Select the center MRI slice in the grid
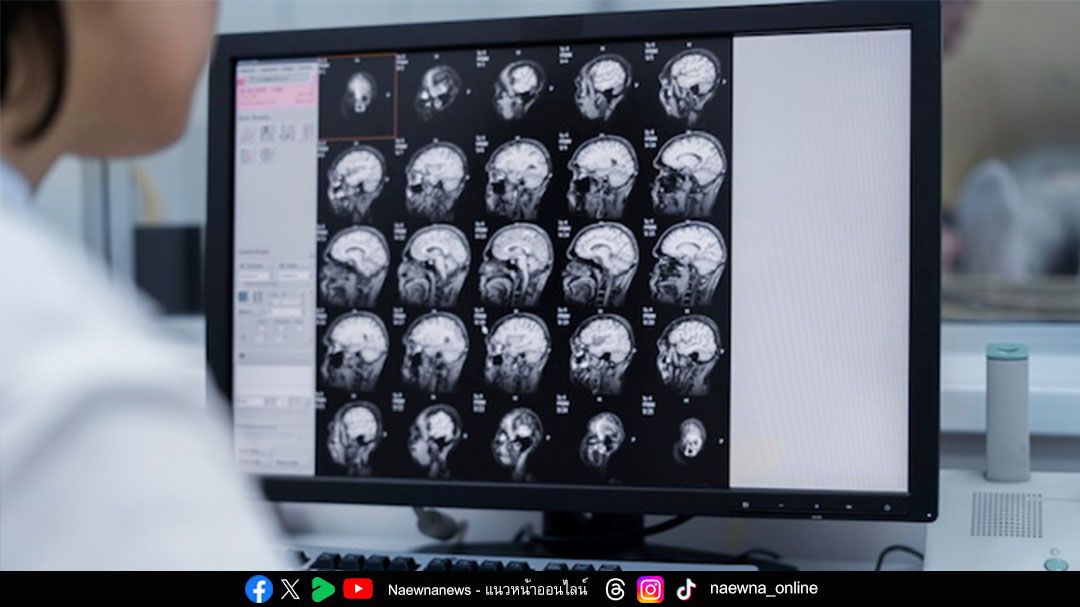The width and height of the screenshot is (1080, 607). pyautogui.click(x=517, y=263)
